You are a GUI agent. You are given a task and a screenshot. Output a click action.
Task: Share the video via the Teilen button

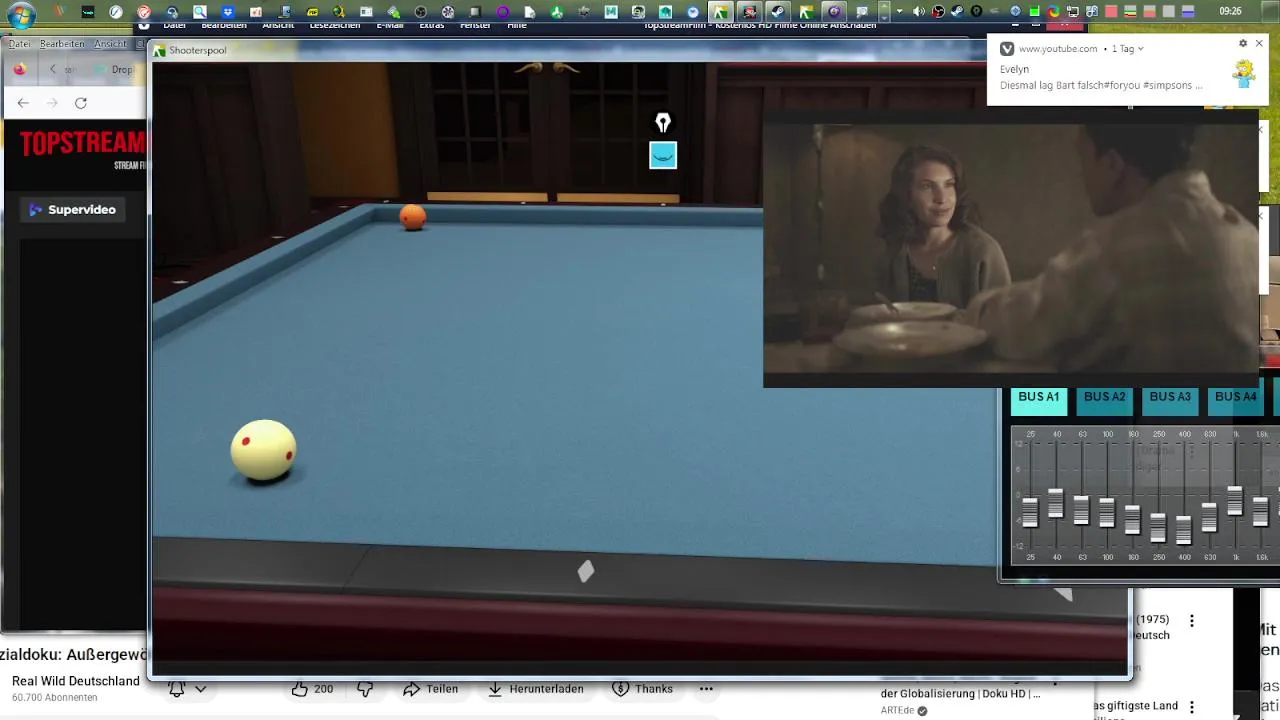tap(430, 689)
